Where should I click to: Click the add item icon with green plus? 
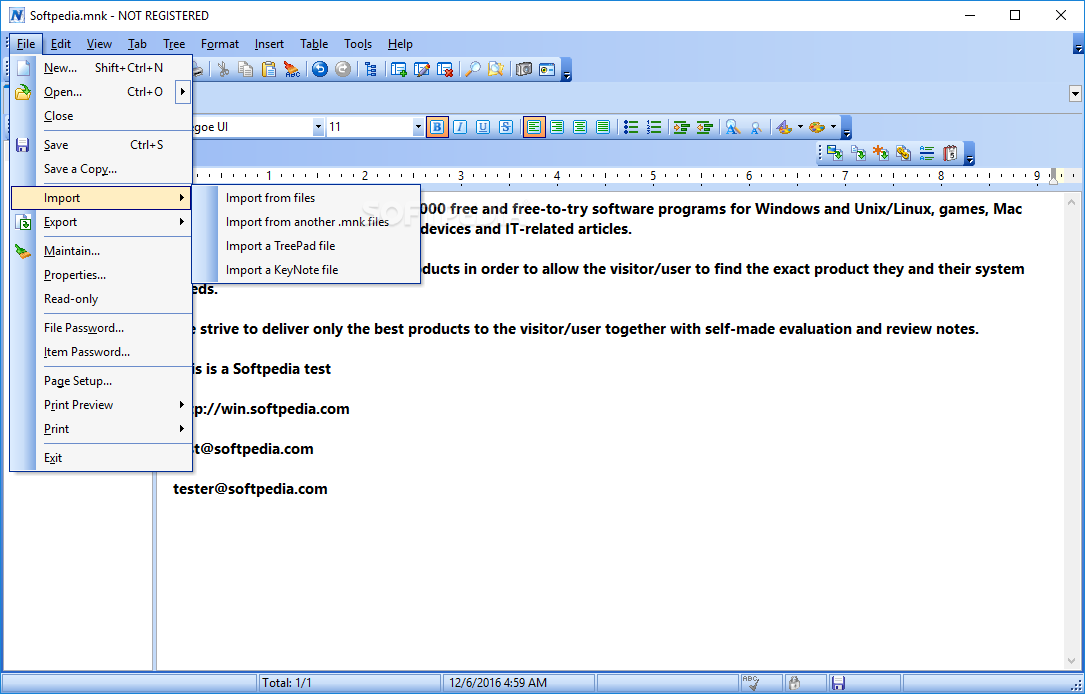[x=399, y=69]
